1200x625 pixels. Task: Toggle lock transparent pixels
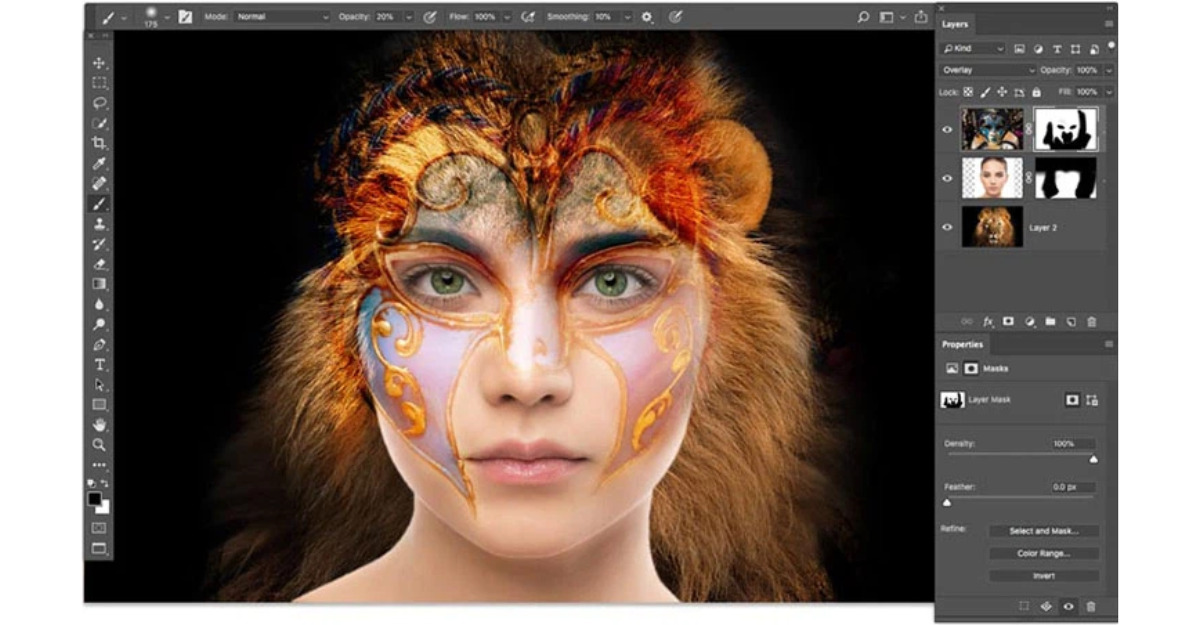point(968,91)
